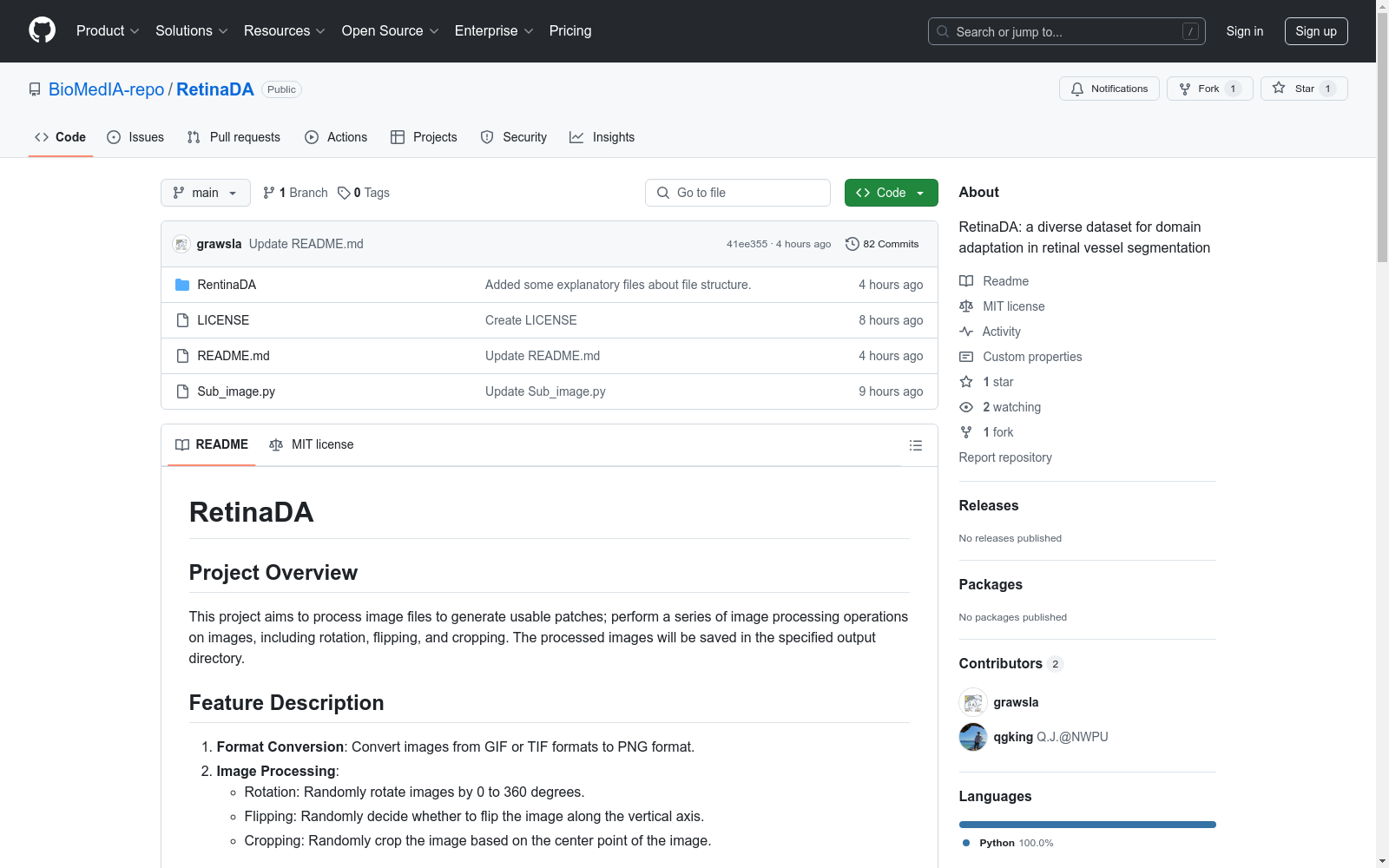Click the repository book icon beside BioMedIA-repo
The width and height of the screenshot is (1389, 868).
pos(35,89)
